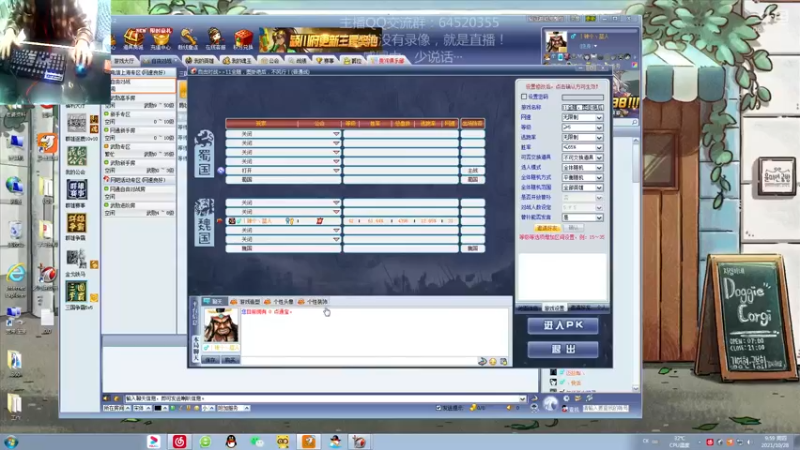The height and width of the screenshot is (450, 800).
Task: Open the 个性装饰 decoration tab
Action: coord(312,302)
